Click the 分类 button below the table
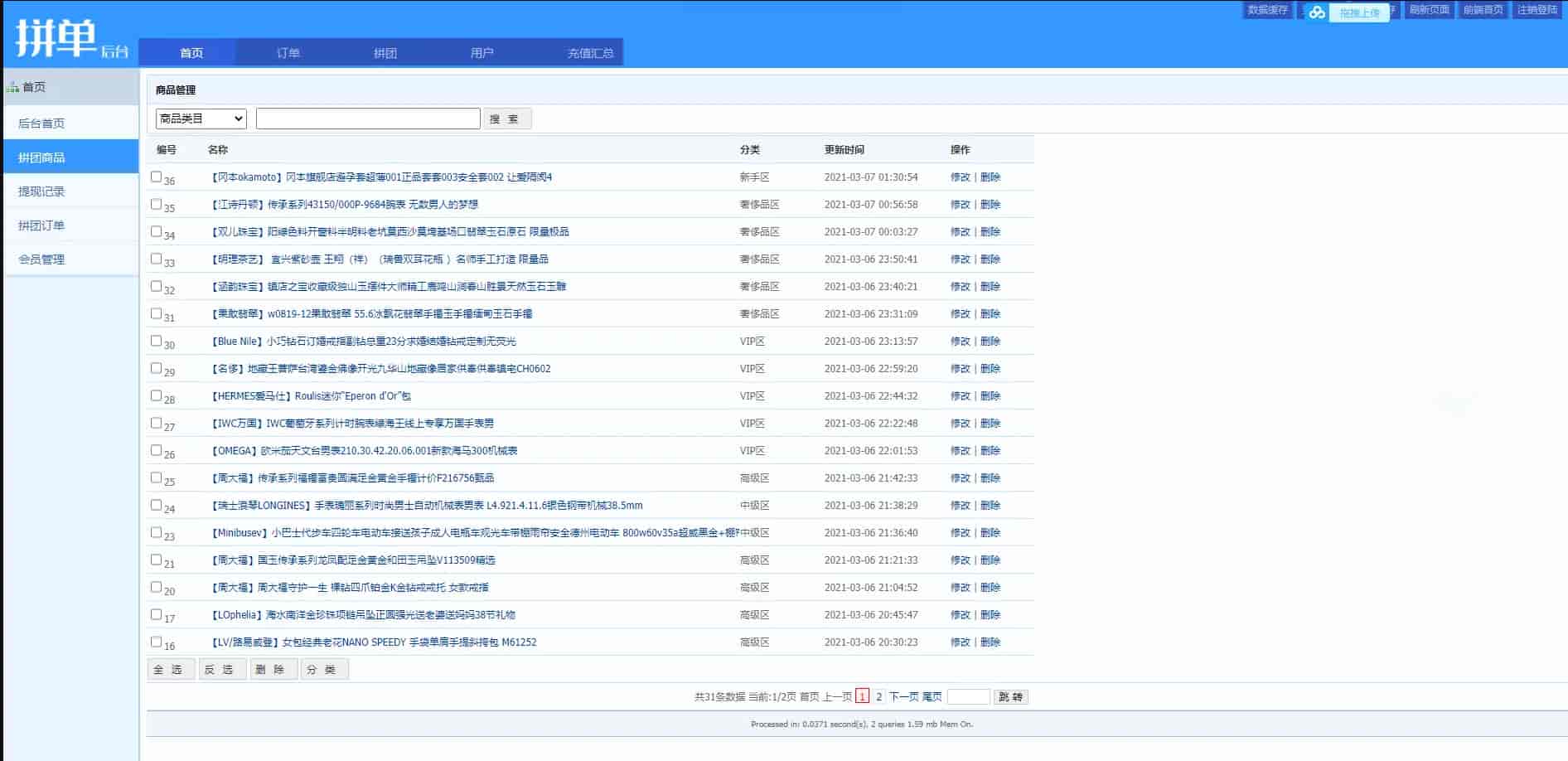 coord(324,670)
